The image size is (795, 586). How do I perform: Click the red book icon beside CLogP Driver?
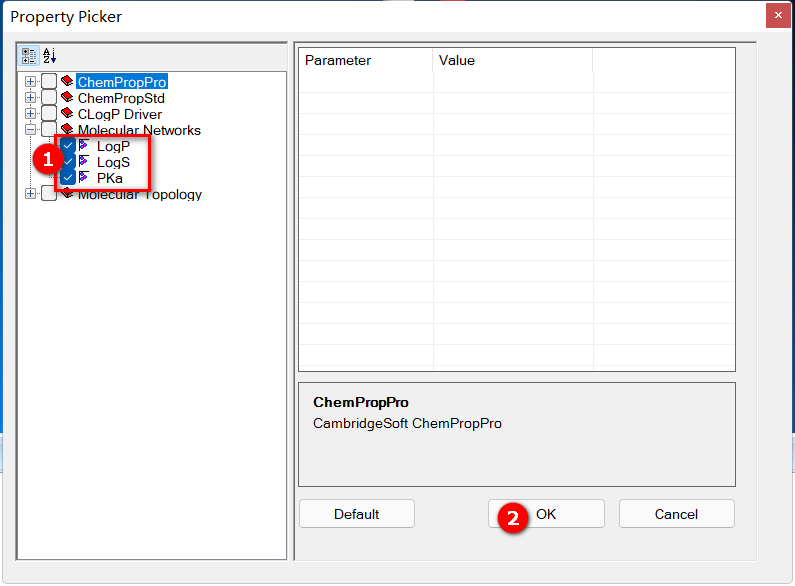(x=67, y=114)
